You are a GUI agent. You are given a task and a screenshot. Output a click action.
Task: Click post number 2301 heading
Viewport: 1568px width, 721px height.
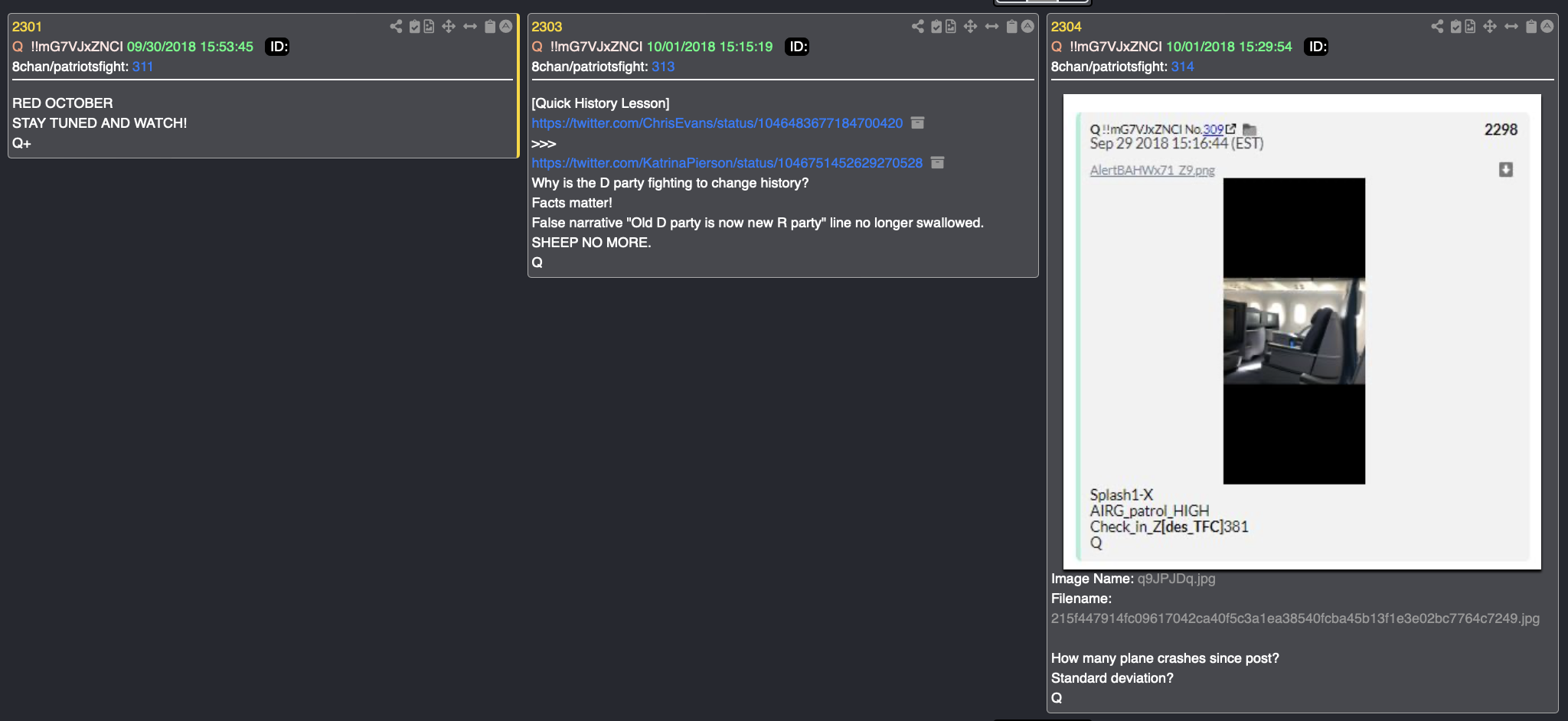27,27
